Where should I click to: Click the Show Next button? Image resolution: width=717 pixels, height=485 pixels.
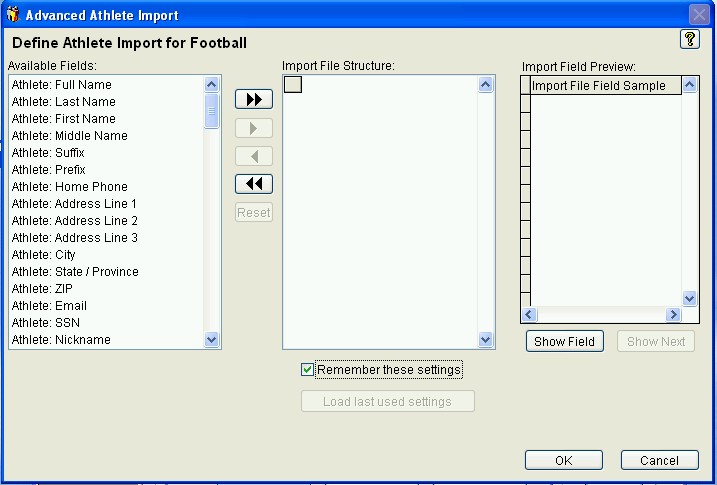pyautogui.click(x=656, y=341)
